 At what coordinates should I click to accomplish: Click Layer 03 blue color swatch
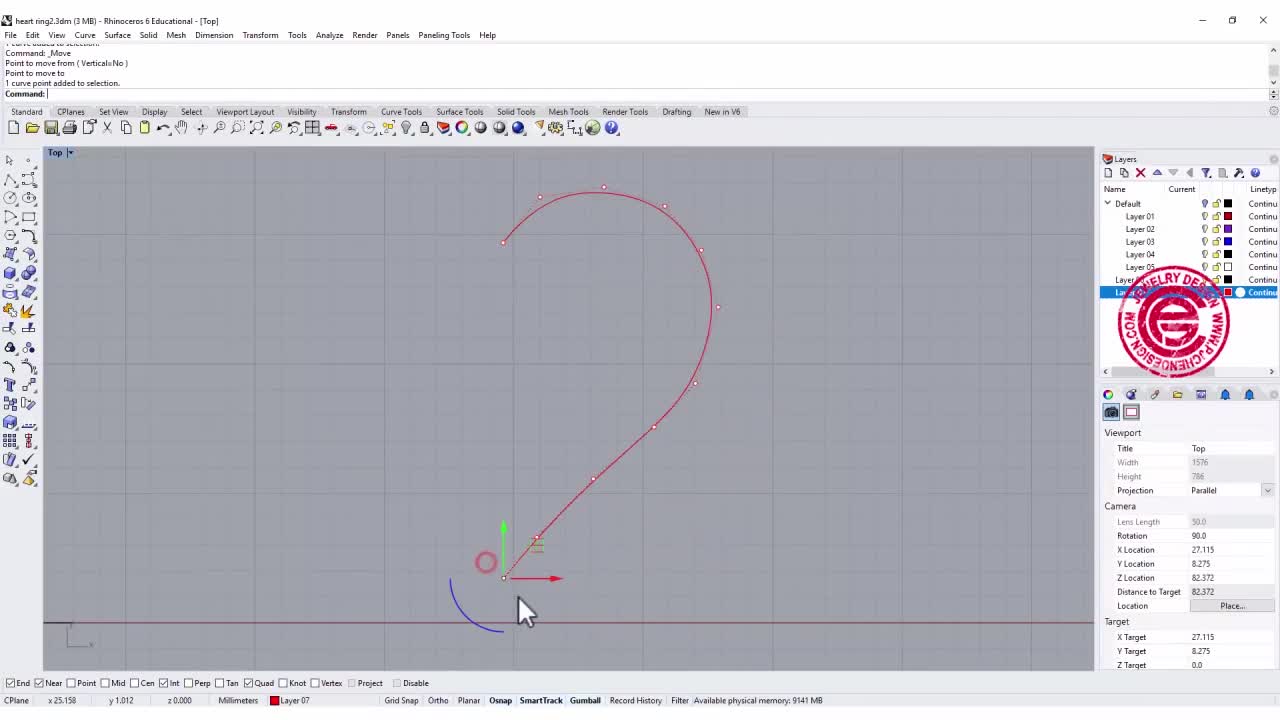1228,242
